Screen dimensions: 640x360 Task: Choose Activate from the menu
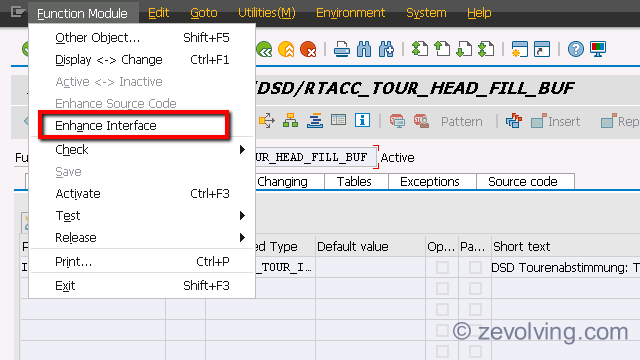(x=142, y=193)
